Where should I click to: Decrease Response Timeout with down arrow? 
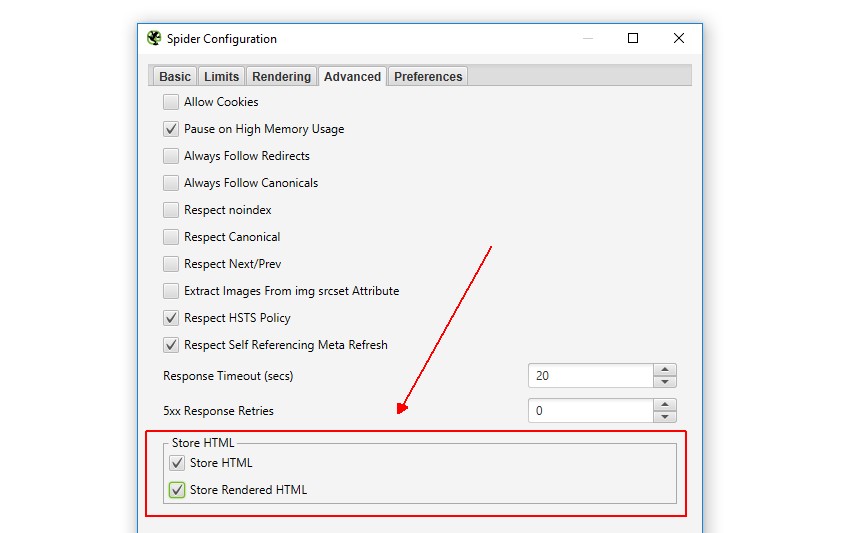coord(665,382)
